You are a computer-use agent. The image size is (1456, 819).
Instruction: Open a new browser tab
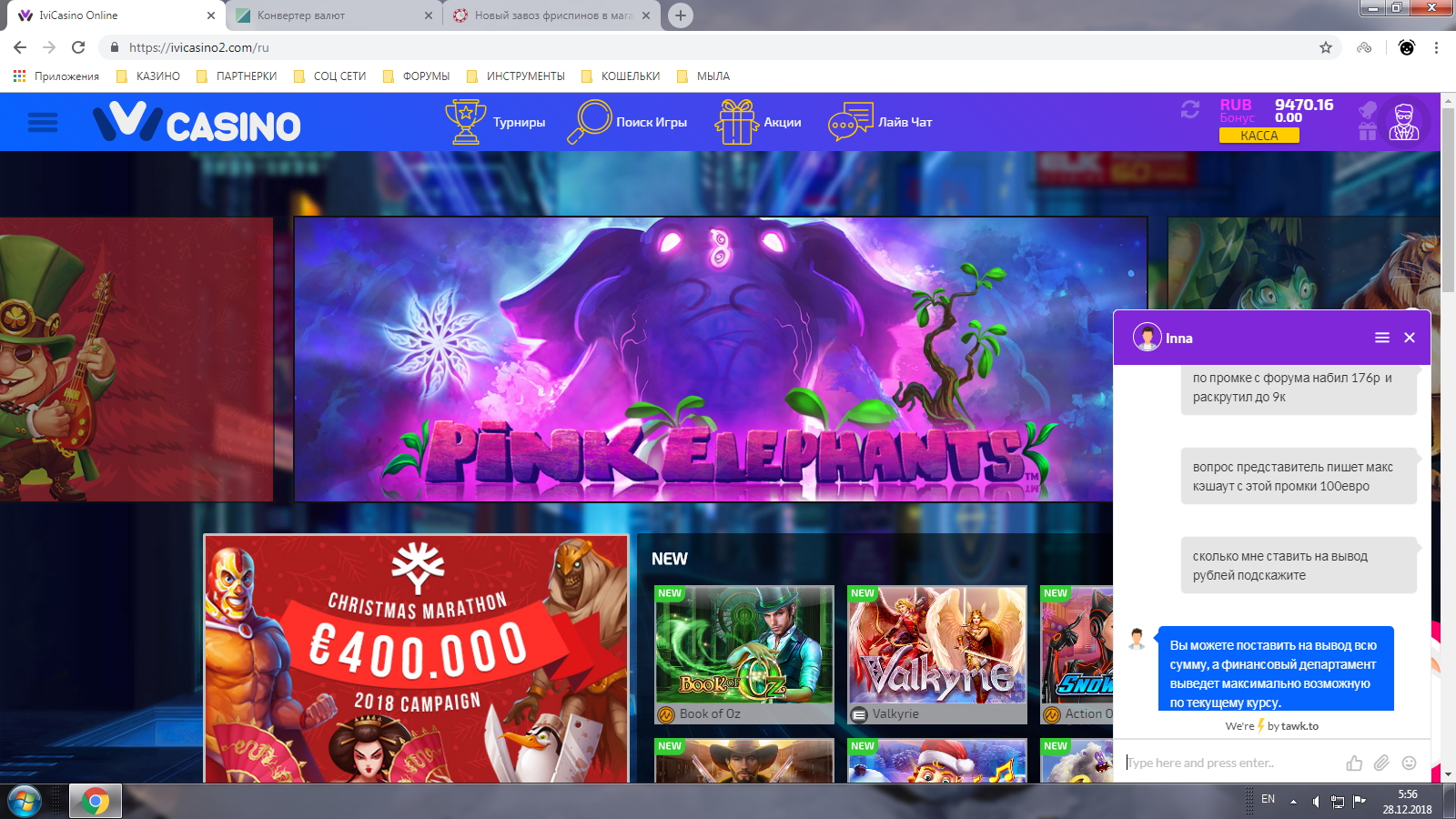pos(680,15)
